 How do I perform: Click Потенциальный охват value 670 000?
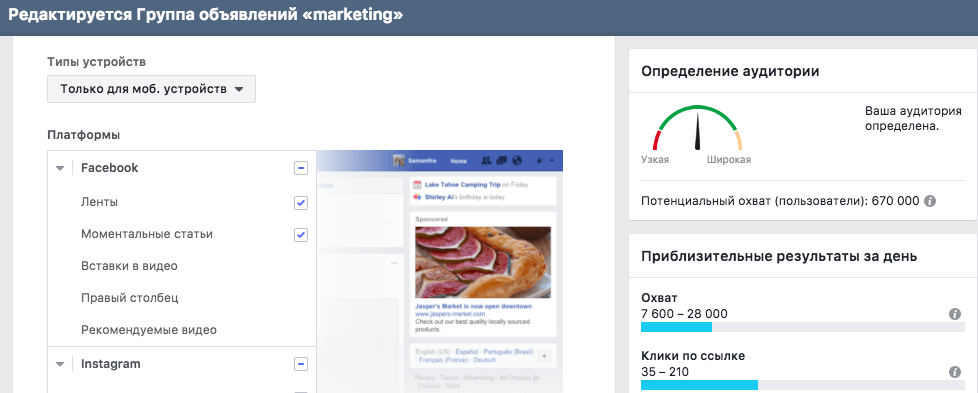pos(896,201)
